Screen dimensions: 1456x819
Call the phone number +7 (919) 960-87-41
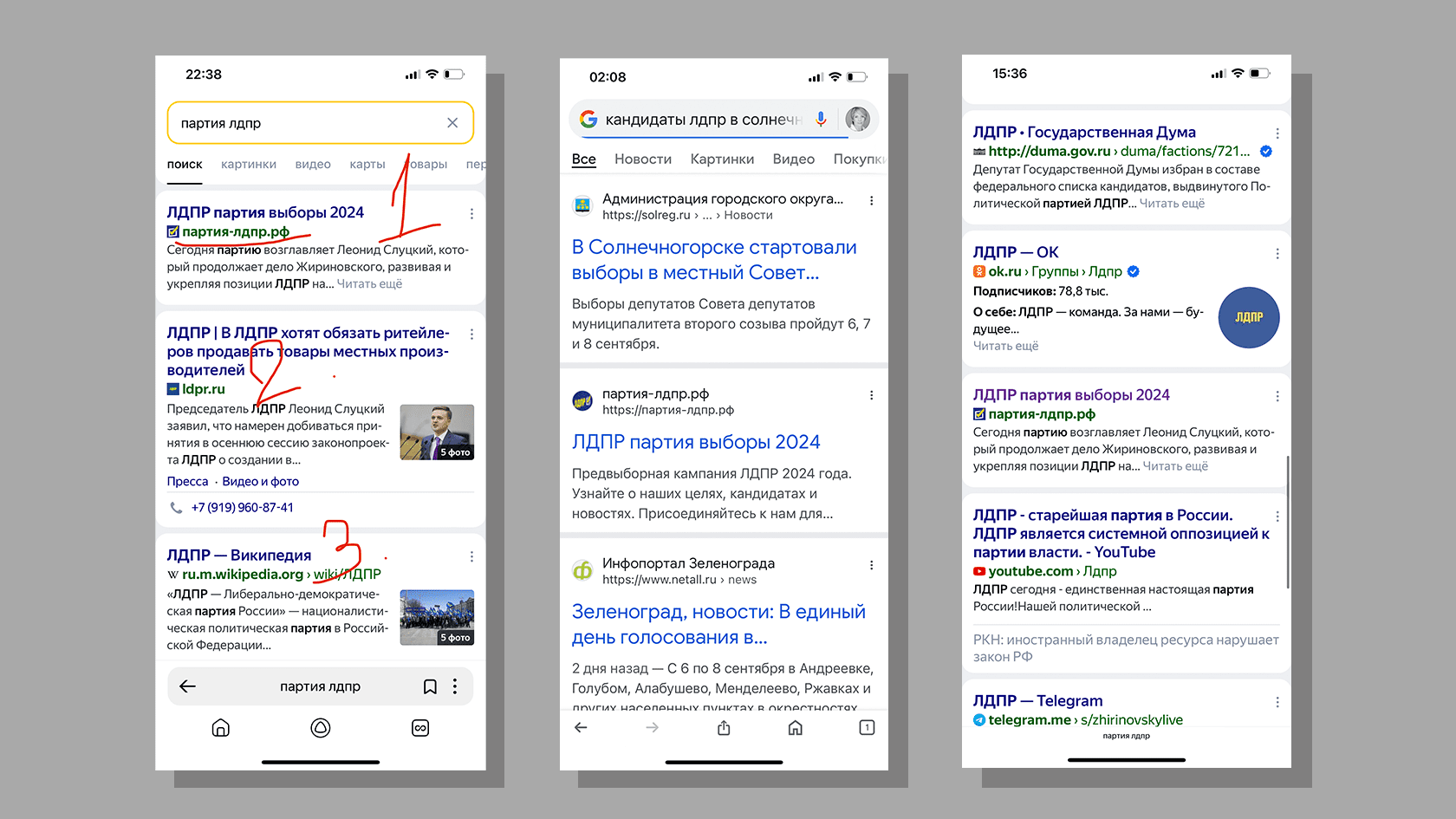242,507
